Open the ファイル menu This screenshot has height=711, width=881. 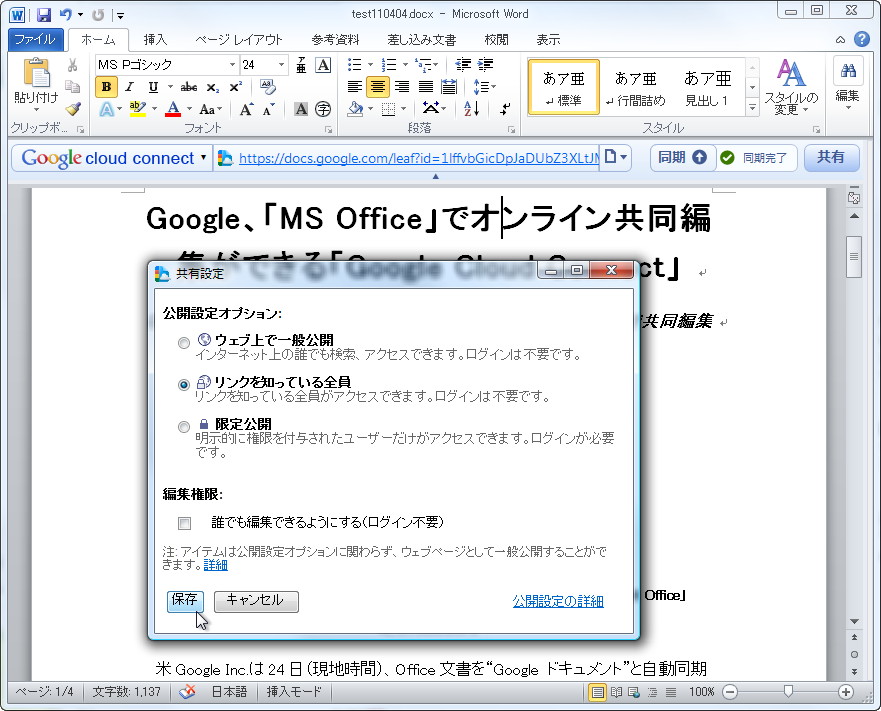pyautogui.click(x=35, y=39)
